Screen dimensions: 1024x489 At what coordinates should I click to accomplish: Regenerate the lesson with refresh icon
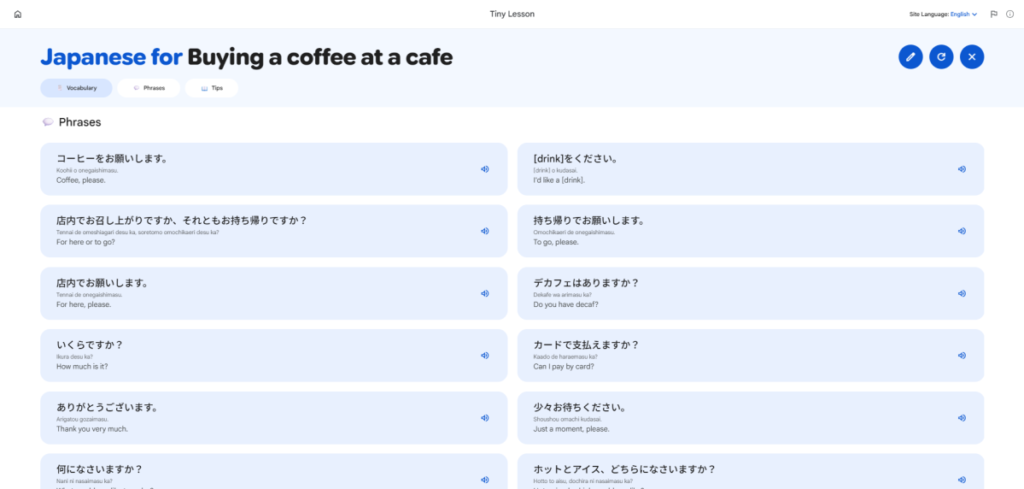941,57
